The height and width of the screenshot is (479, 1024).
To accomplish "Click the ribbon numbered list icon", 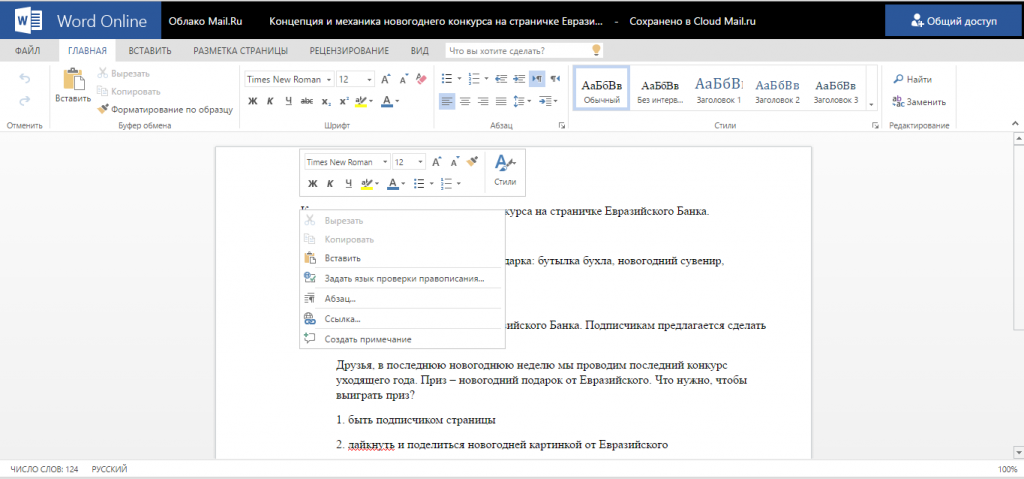I will tap(474, 78).
